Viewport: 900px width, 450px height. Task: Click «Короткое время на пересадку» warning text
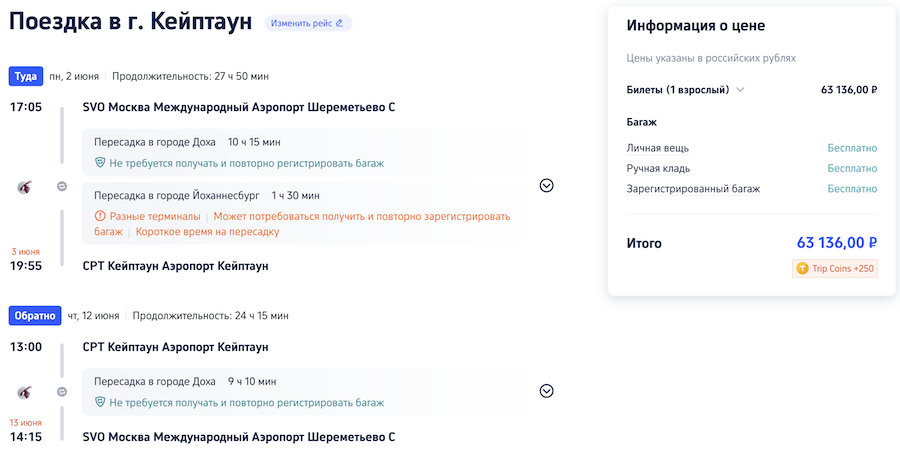(x=207, y=232)
